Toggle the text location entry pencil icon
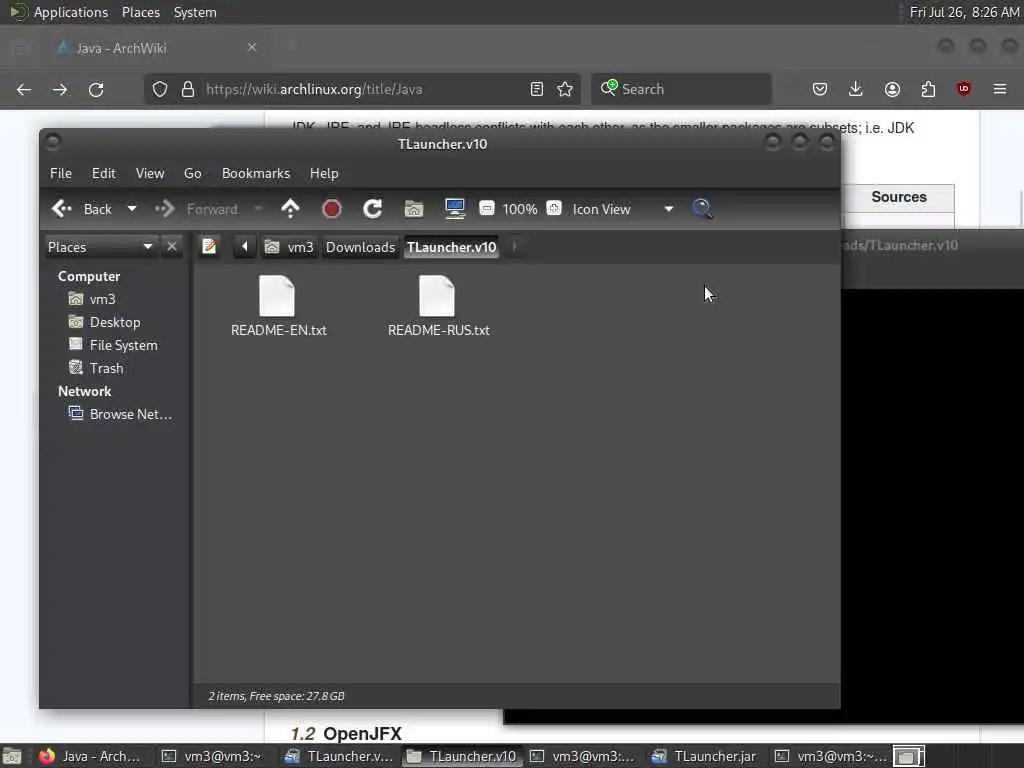The height and width of the screenshot is (768, 1024). [x=209, y=246]
